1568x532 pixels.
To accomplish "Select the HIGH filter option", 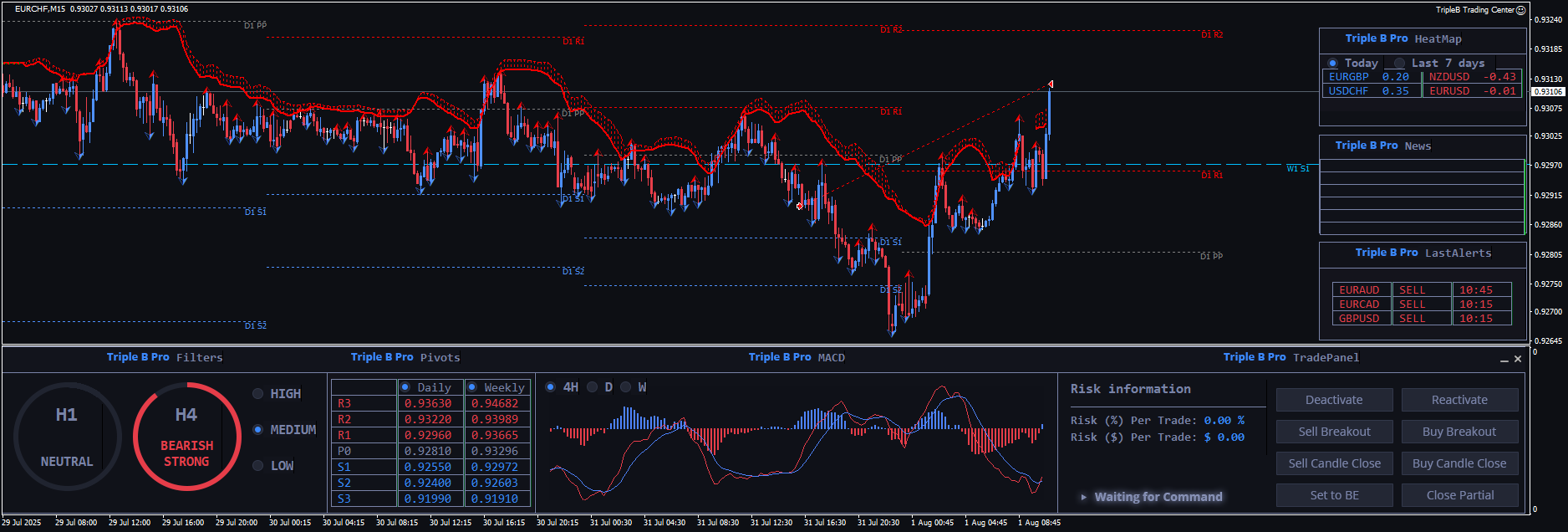I will coord(258,394).
